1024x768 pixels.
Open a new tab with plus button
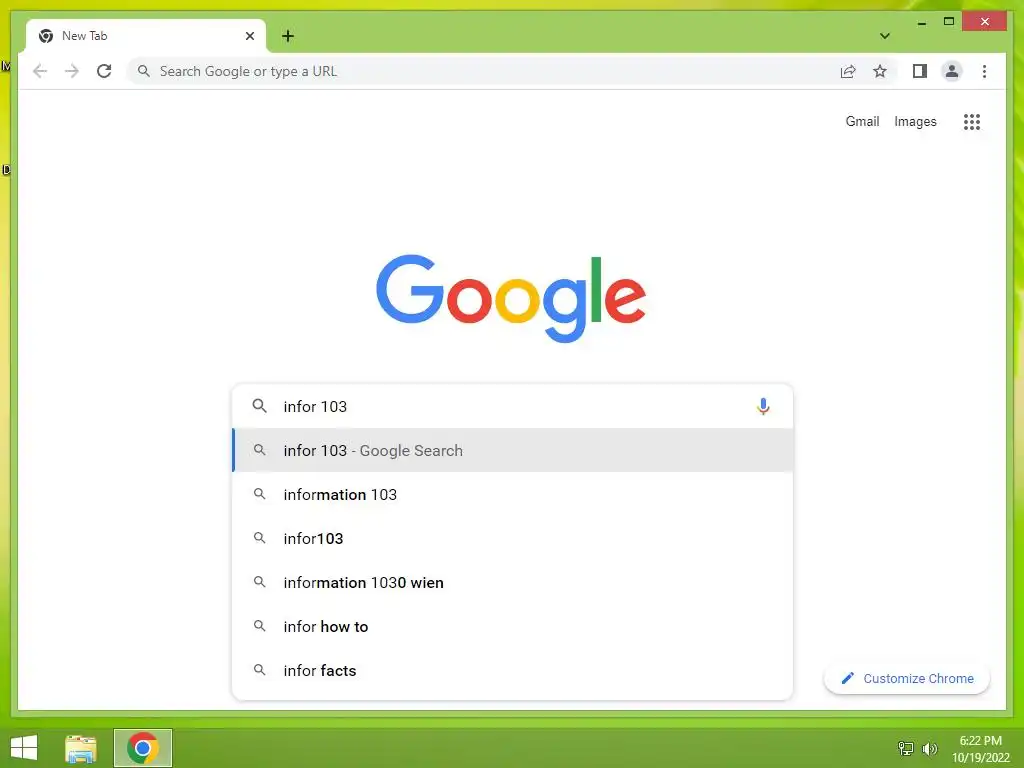coord(288,36)
